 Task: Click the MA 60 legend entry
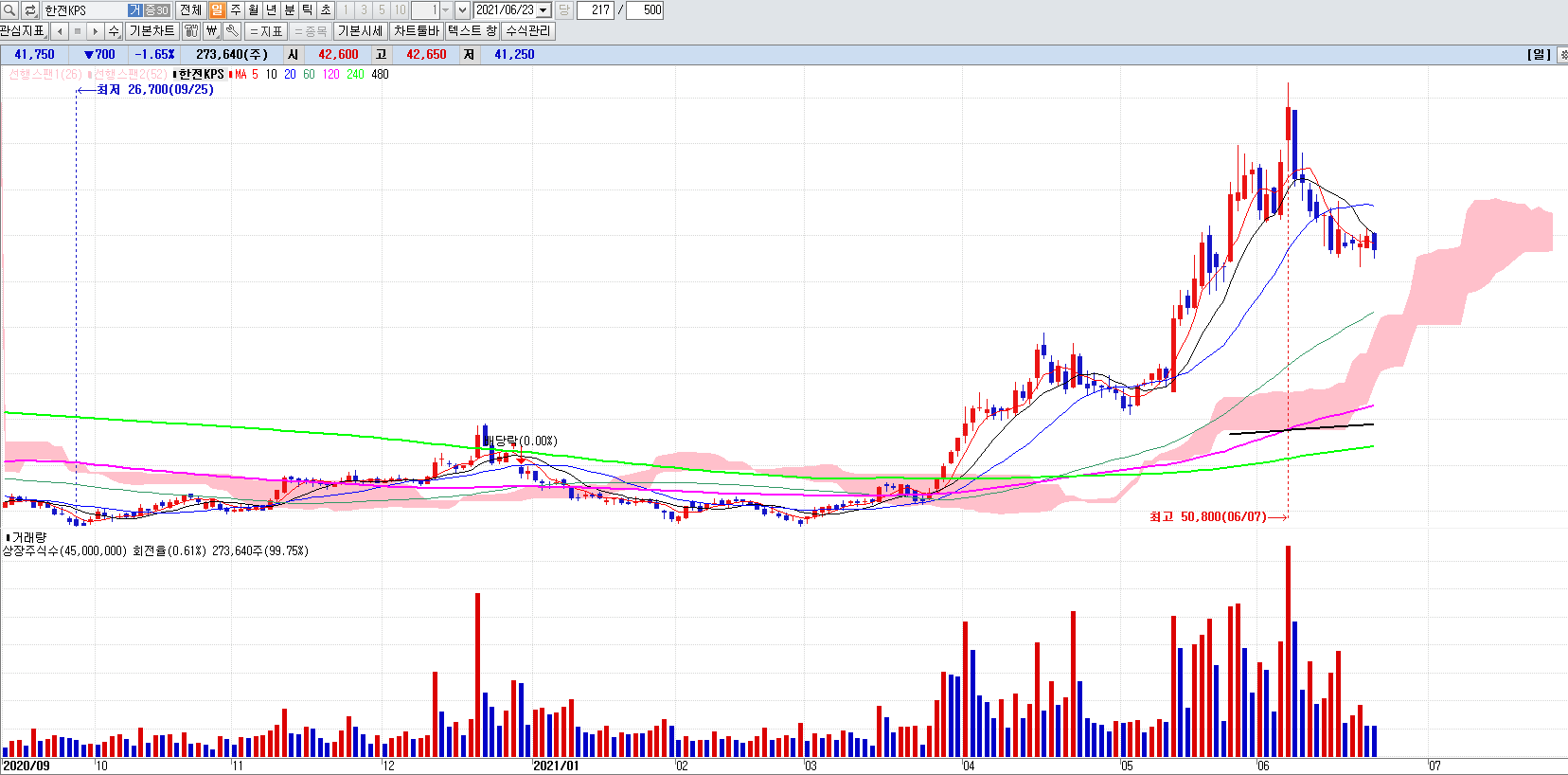(309, 75)
